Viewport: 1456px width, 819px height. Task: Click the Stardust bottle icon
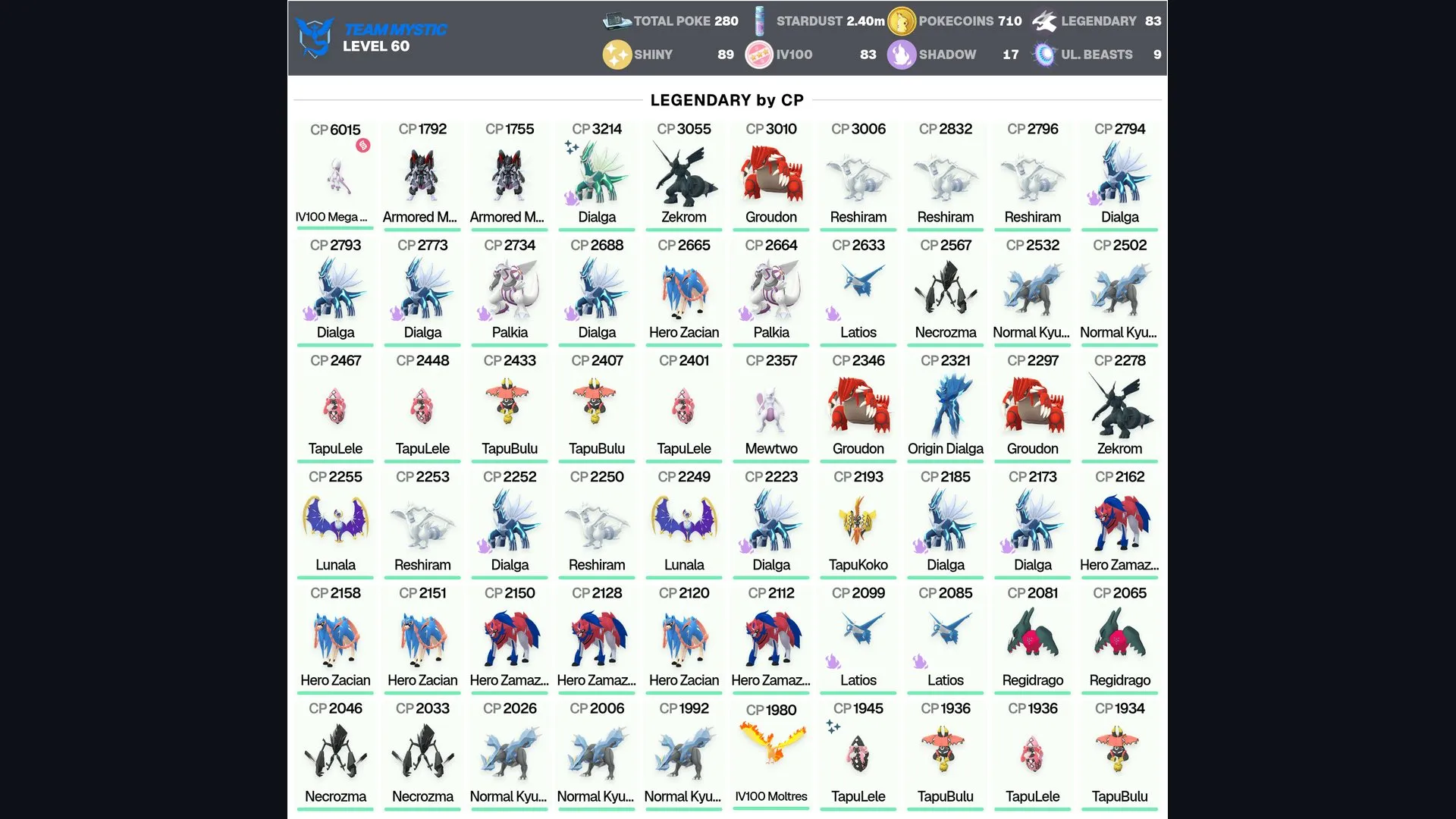point(759,21)
